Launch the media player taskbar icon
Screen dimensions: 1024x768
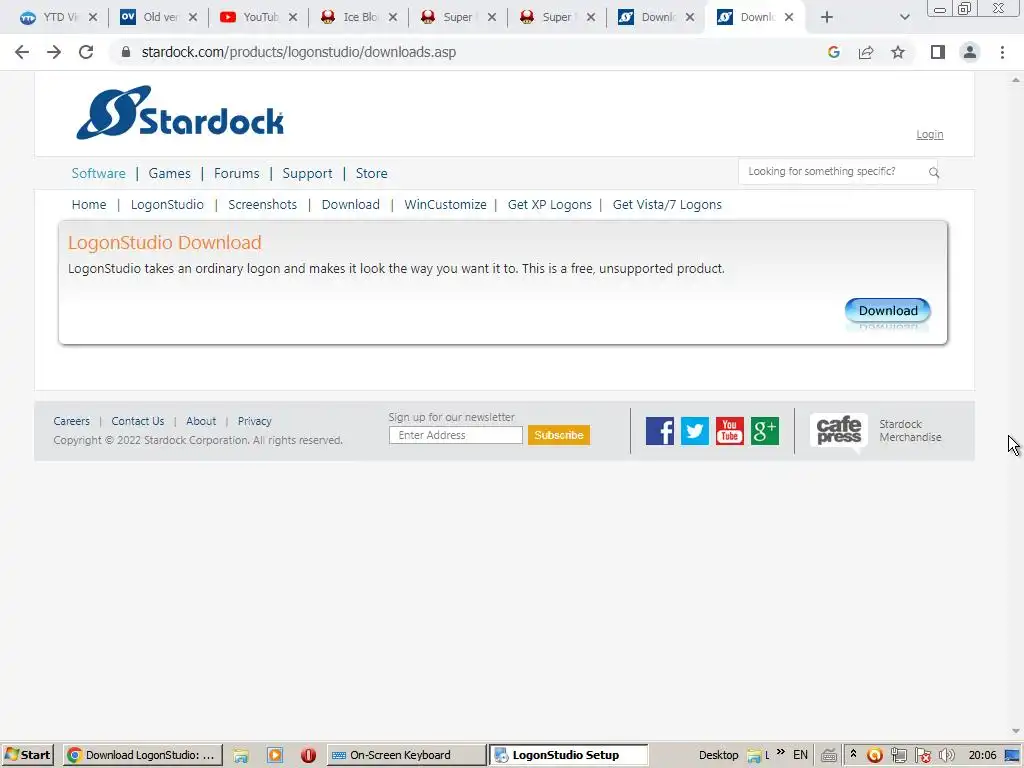[275, 756]
